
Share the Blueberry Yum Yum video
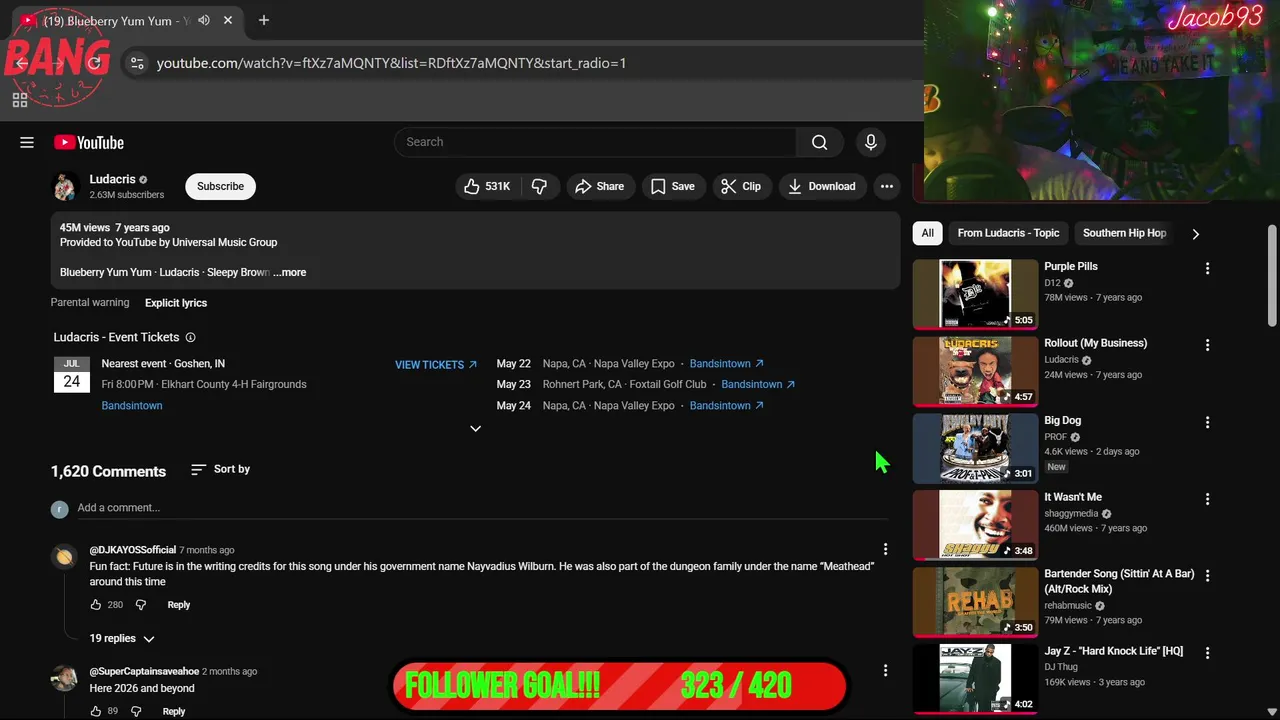point(600,186)
